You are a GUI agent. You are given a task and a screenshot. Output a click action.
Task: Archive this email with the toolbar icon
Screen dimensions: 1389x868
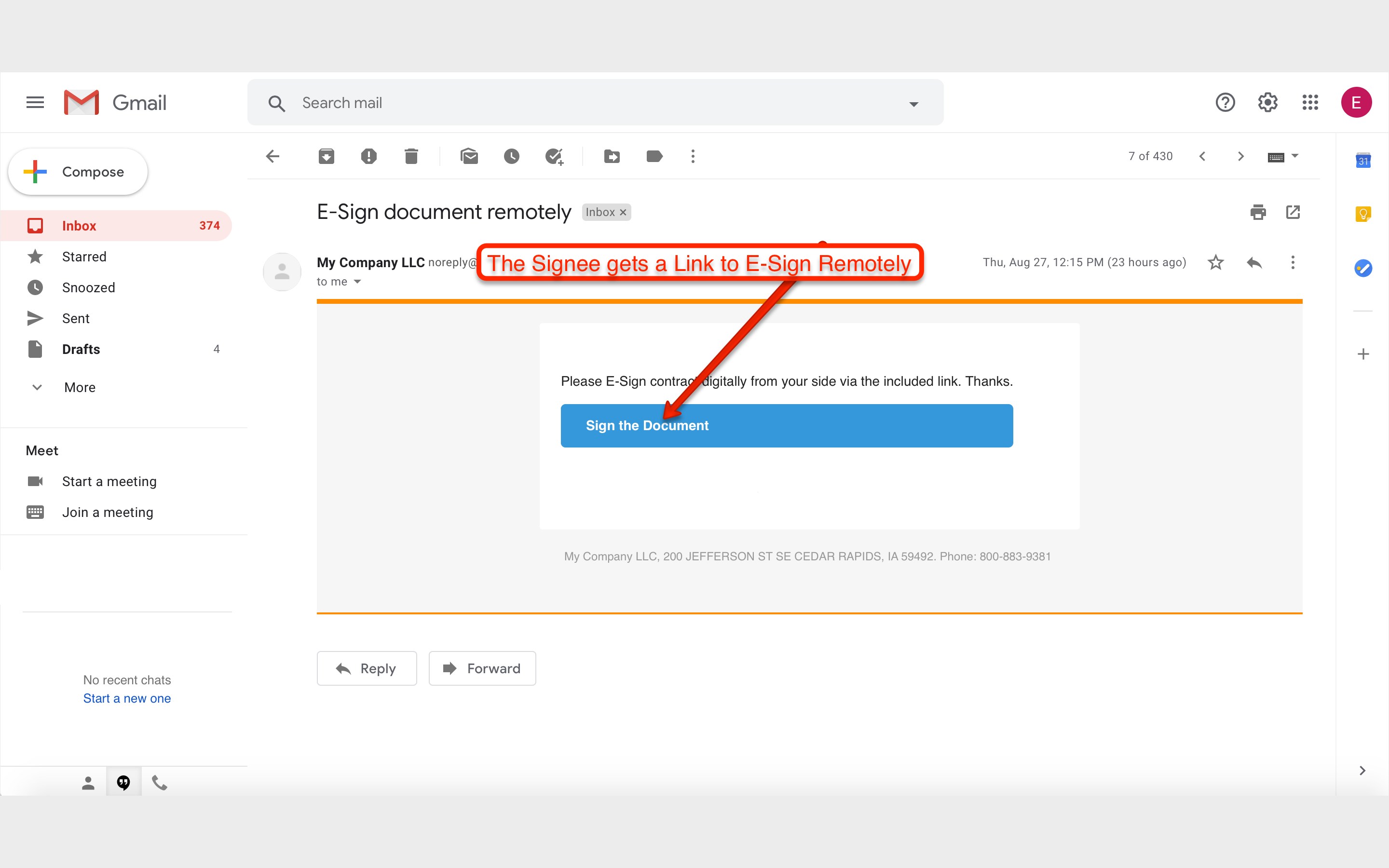tap(326, 156)
